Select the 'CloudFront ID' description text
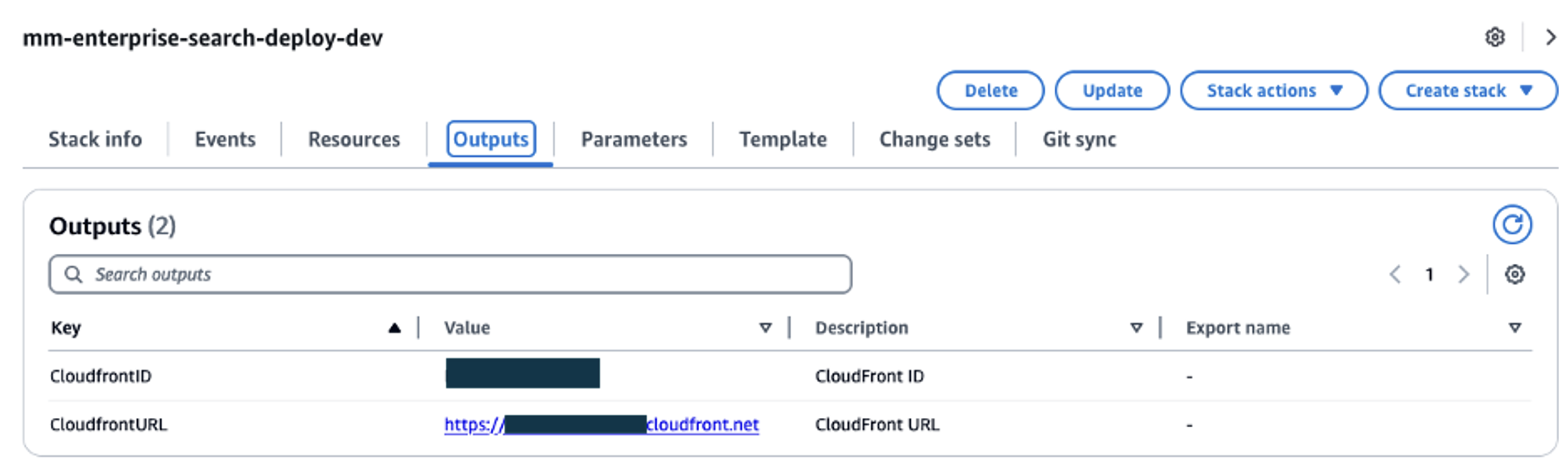The image size is (1568, 476). [869, 376]
